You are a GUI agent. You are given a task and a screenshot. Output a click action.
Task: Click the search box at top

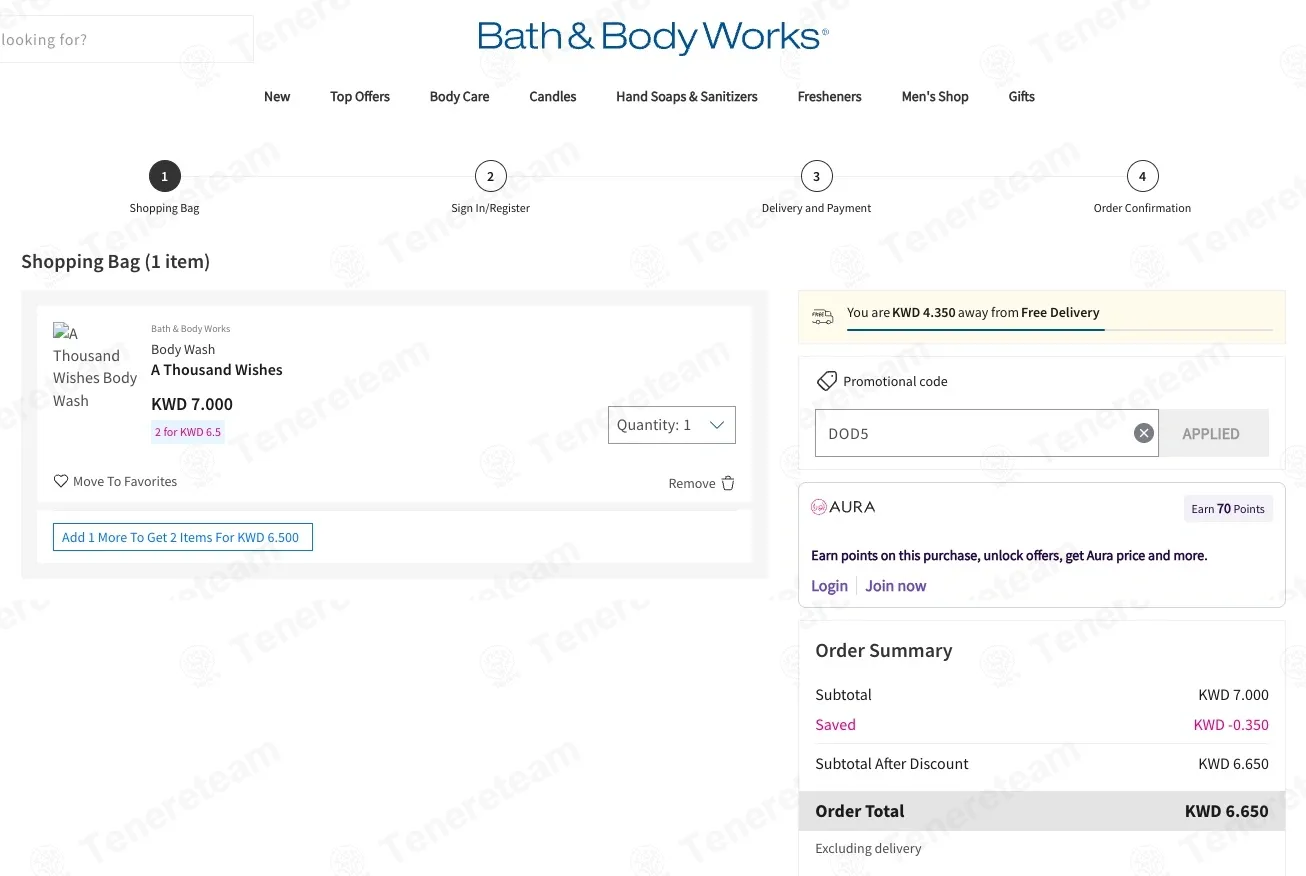pos(126,39)
